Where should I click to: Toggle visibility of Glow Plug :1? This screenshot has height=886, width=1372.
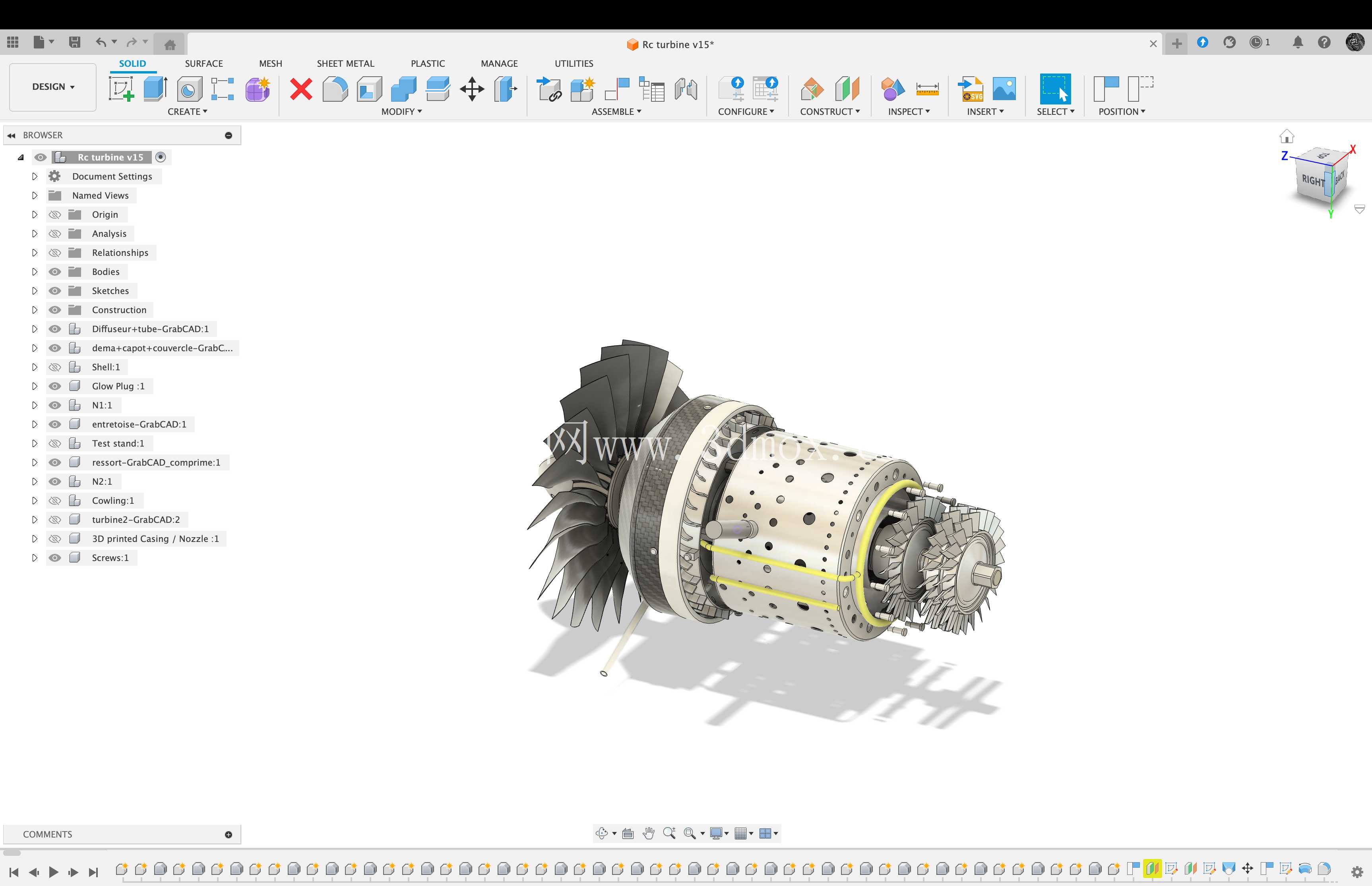pyautogui.click(x=55, y=386)
